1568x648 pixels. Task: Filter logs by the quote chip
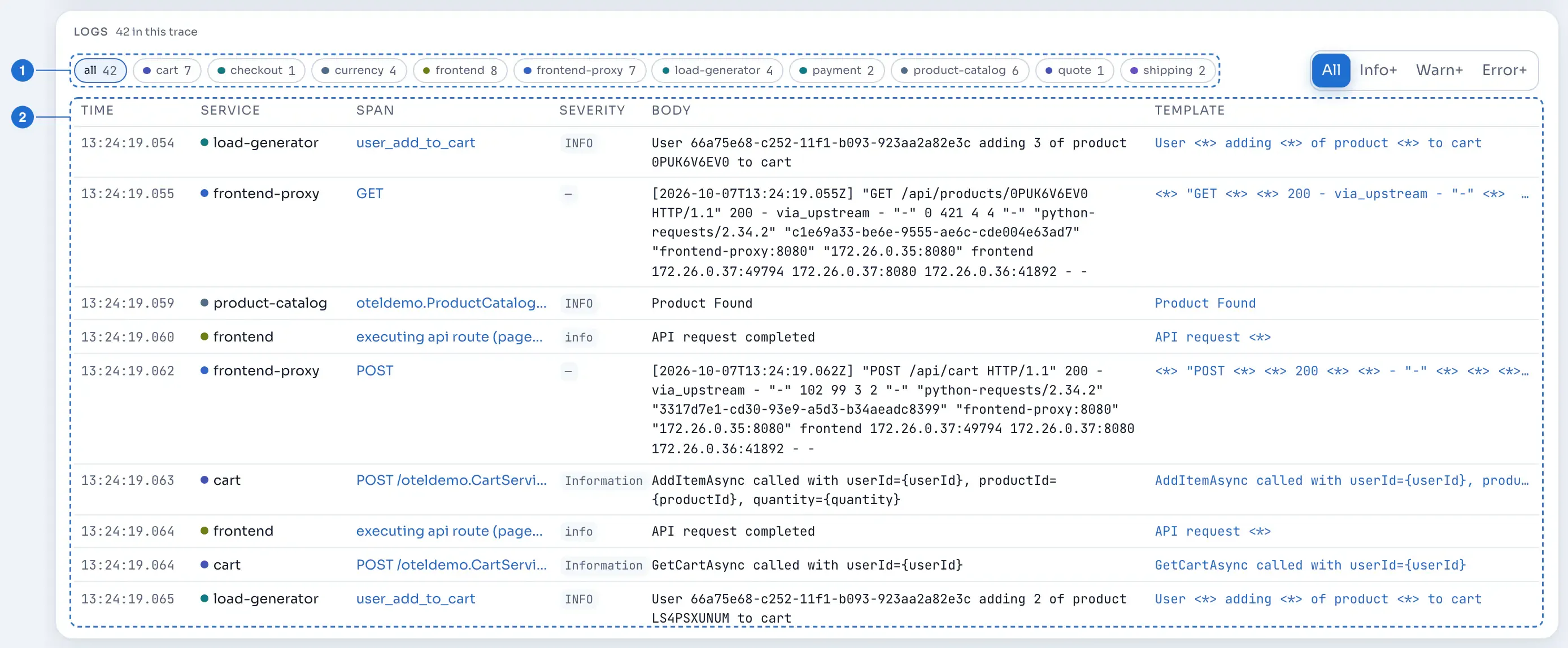(x=1074, y=71)
